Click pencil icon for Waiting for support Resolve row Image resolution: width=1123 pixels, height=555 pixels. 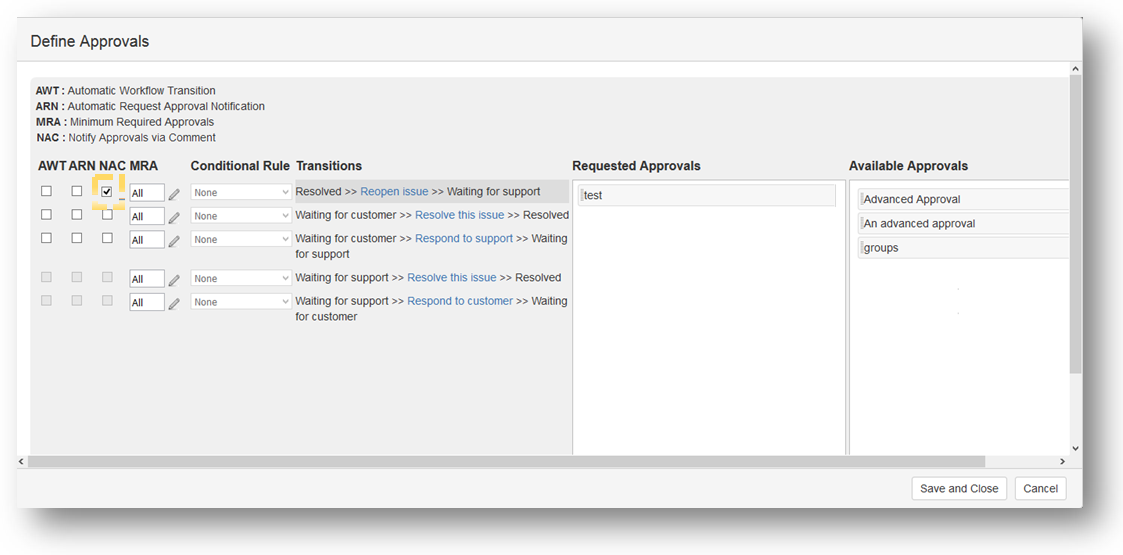pyautogui.click(x=174, y=280)
